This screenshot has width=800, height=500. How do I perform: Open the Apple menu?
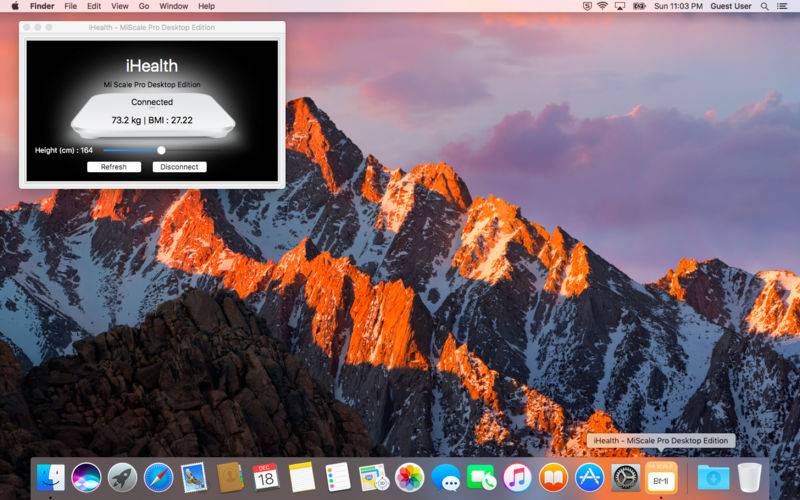coord(15,6)
